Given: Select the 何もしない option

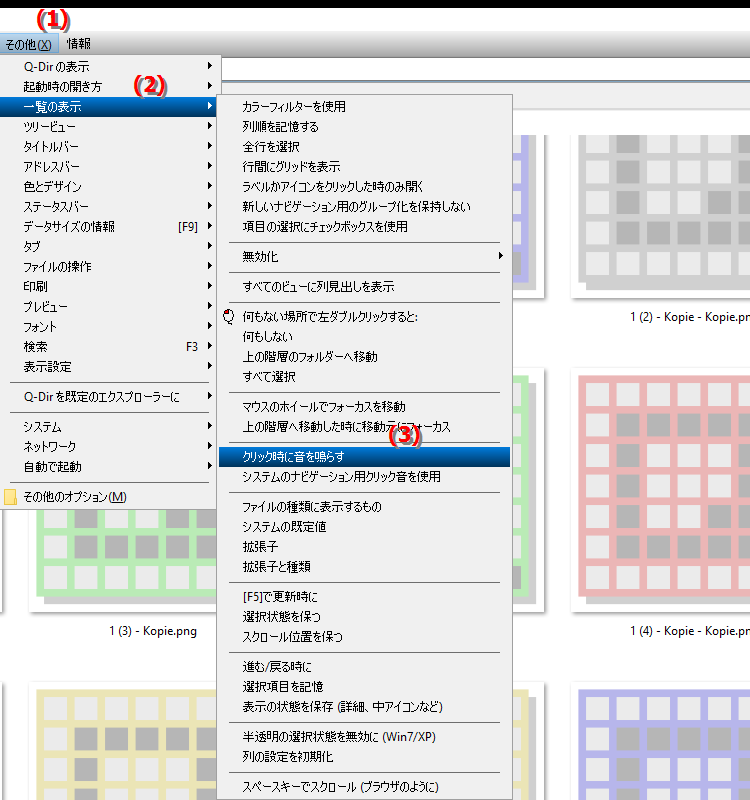Looking at the screenshot, I should coord(364,336).
